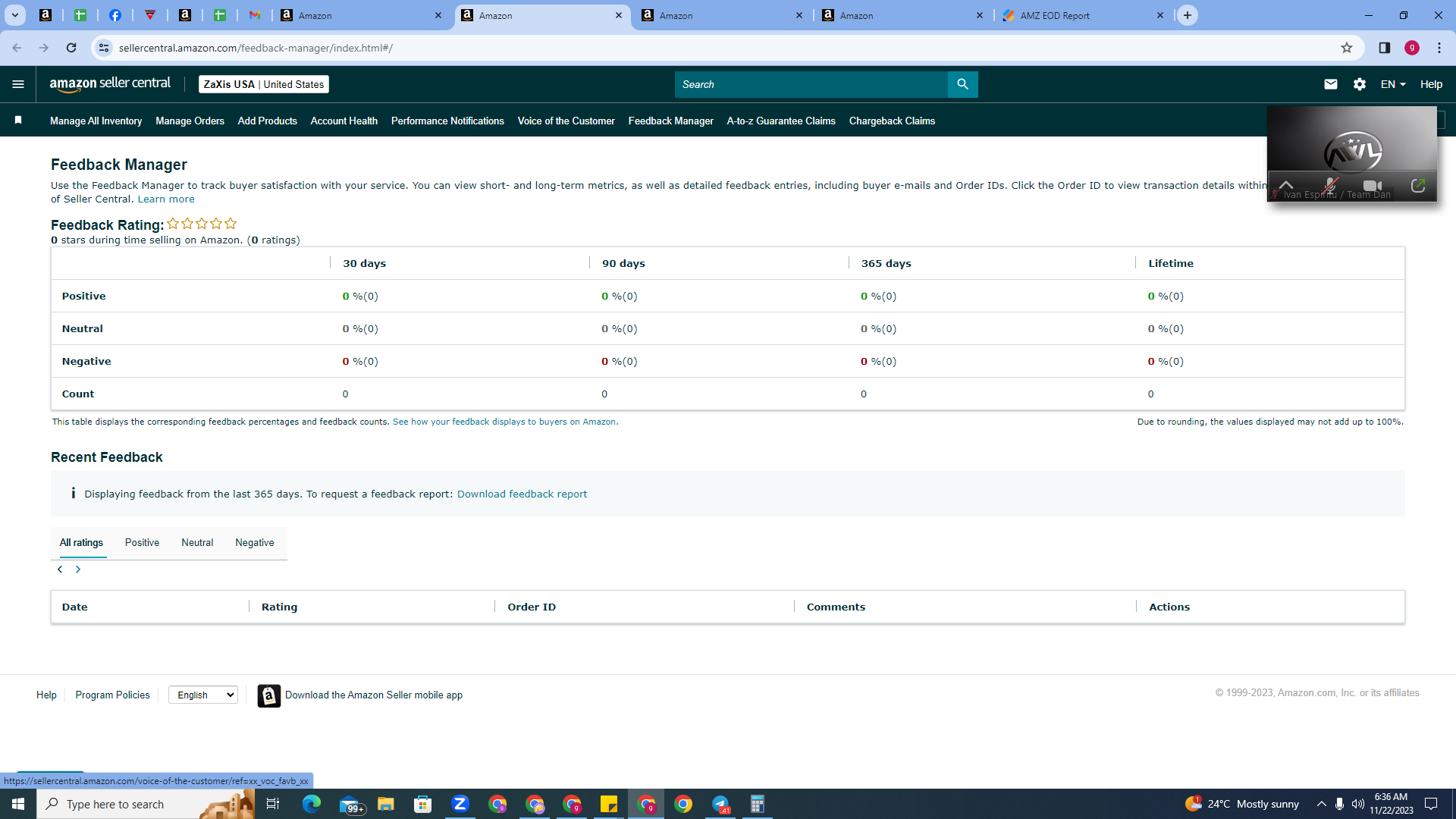Go to next feedback page arrow
The width and height of the screenshot is (1456, 819).
point(78,570)
